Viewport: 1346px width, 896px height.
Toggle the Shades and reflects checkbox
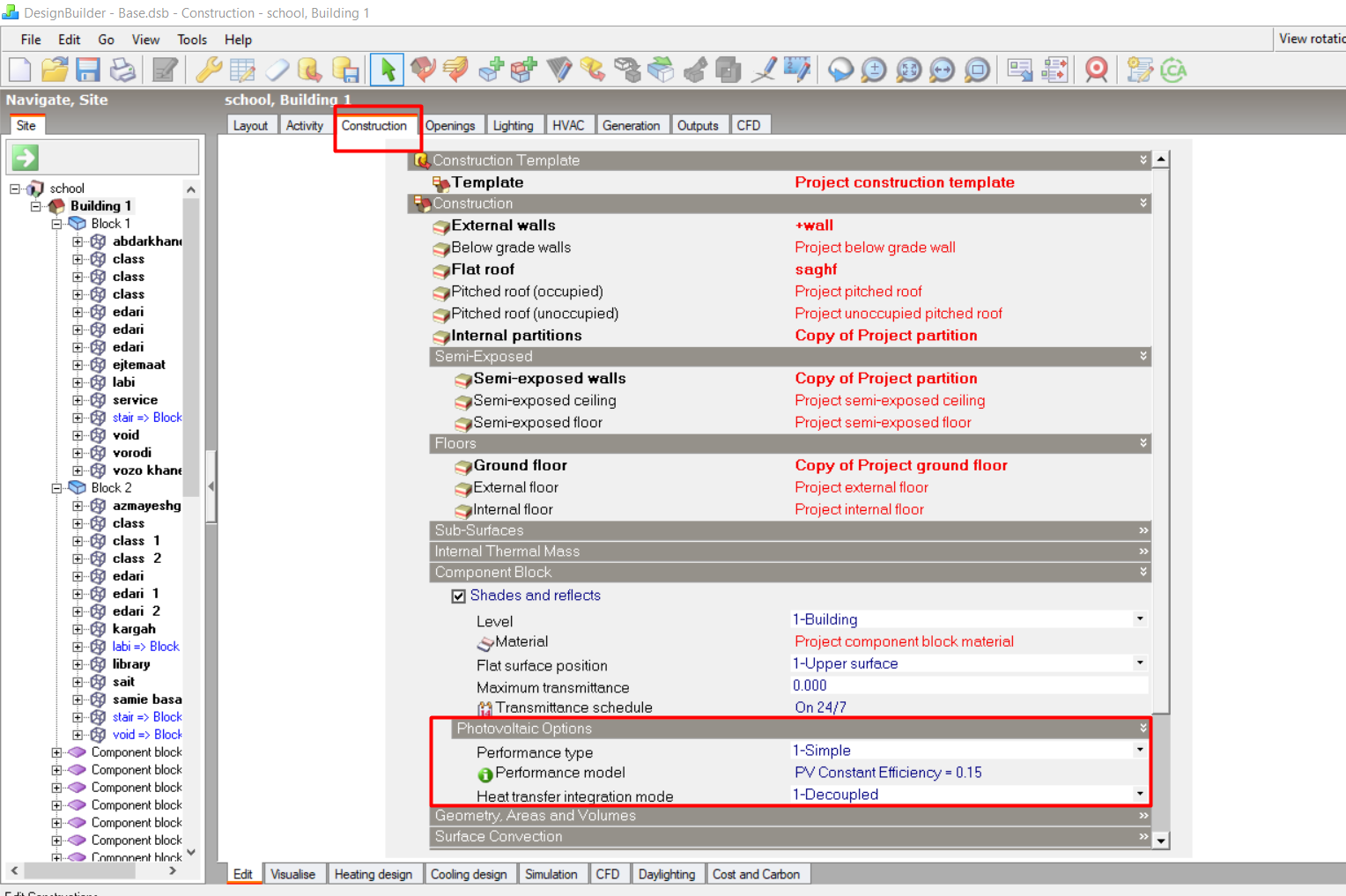coord(458,596)
